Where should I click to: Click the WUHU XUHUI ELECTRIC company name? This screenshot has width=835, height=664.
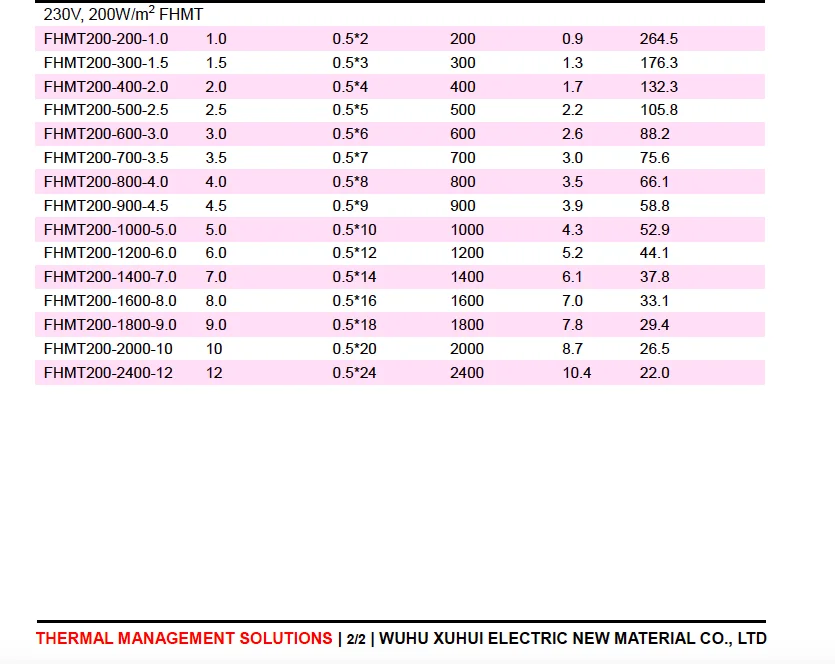coord(573,638)
